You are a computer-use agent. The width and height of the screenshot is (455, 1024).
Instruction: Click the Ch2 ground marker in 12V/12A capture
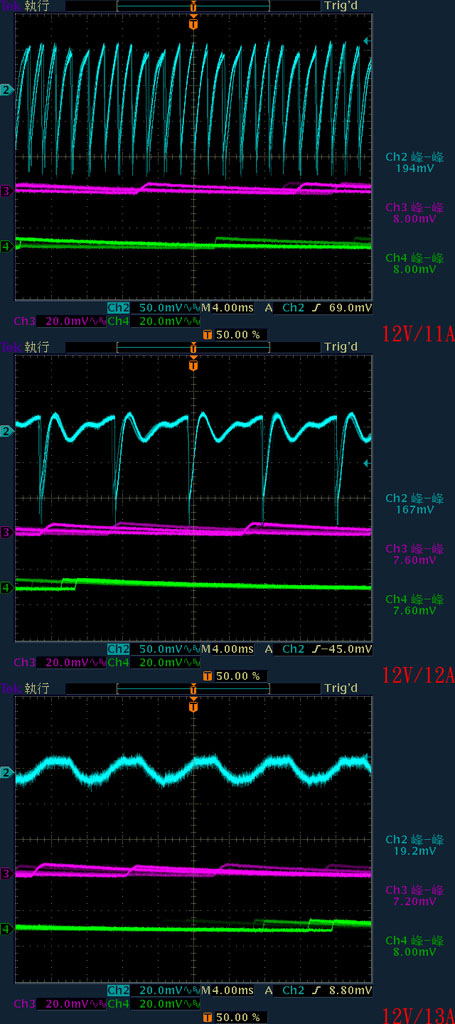point(7,431)
